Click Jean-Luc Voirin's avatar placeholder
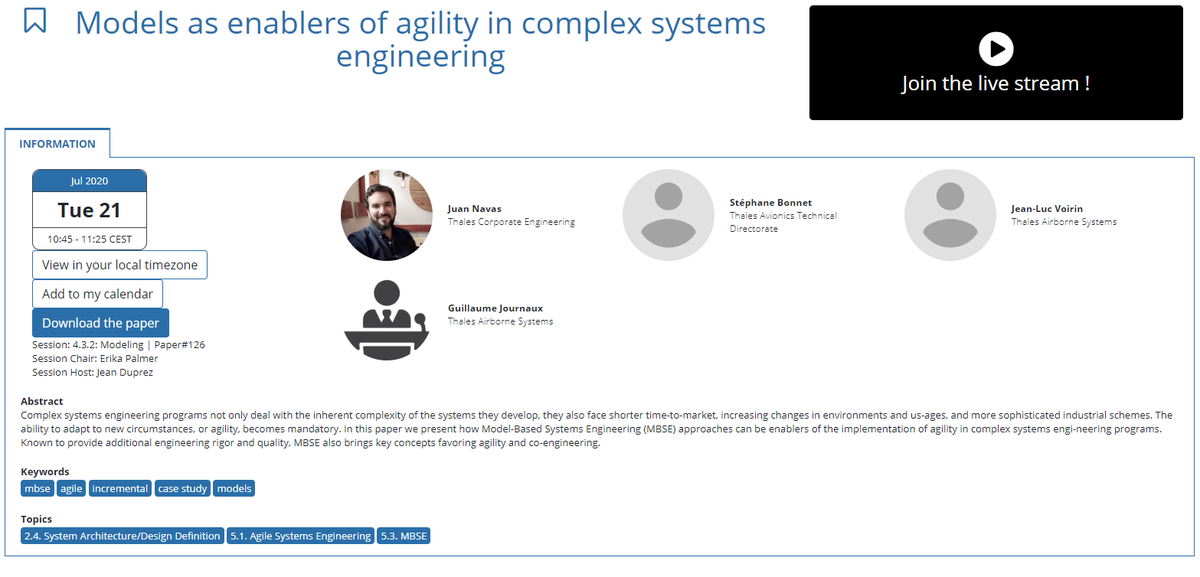Viewport: 1200px width, 577px height. tap(951, 215)
